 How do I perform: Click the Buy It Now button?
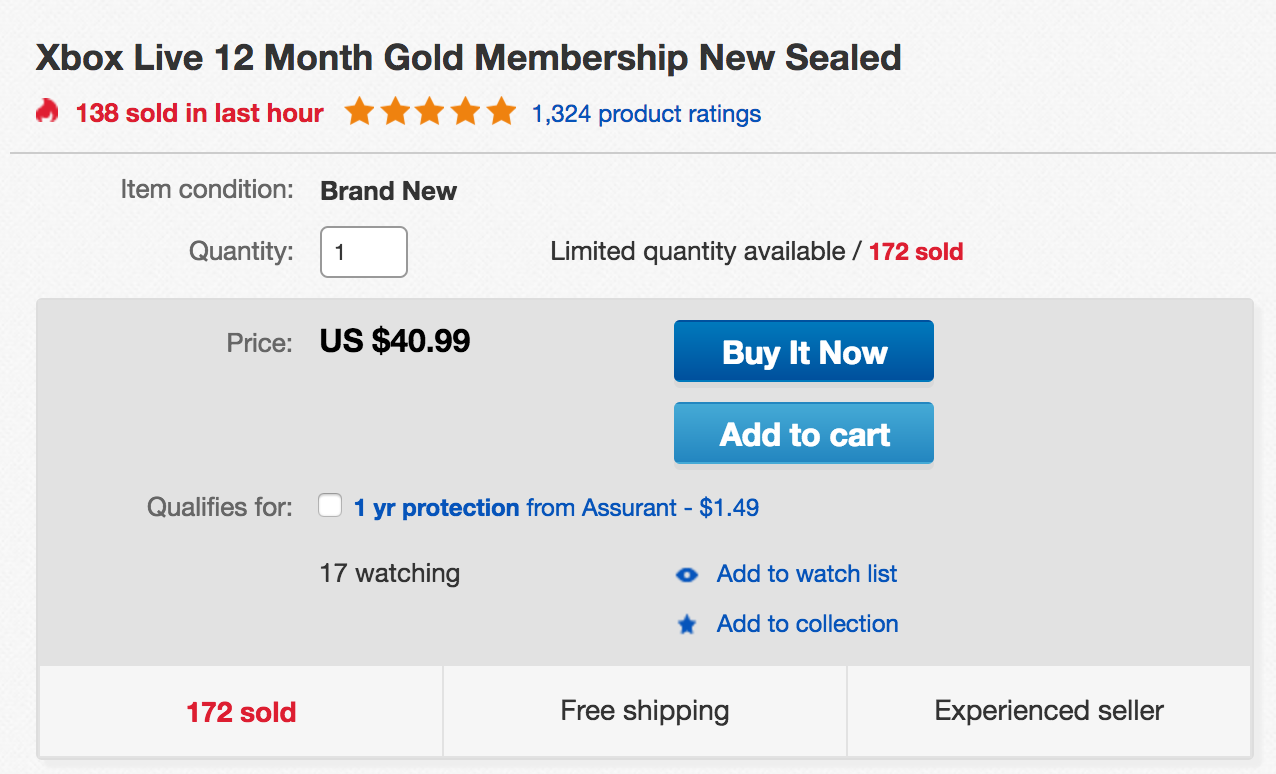click(x=804, y=351)
